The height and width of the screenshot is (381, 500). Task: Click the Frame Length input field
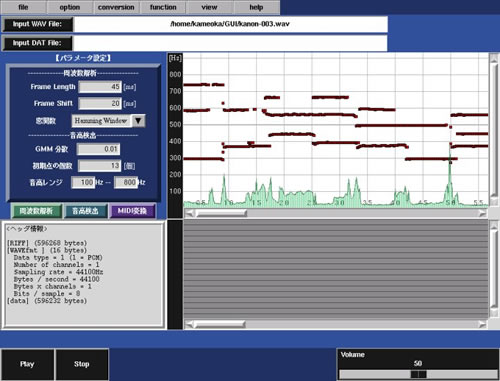(100, 87)
